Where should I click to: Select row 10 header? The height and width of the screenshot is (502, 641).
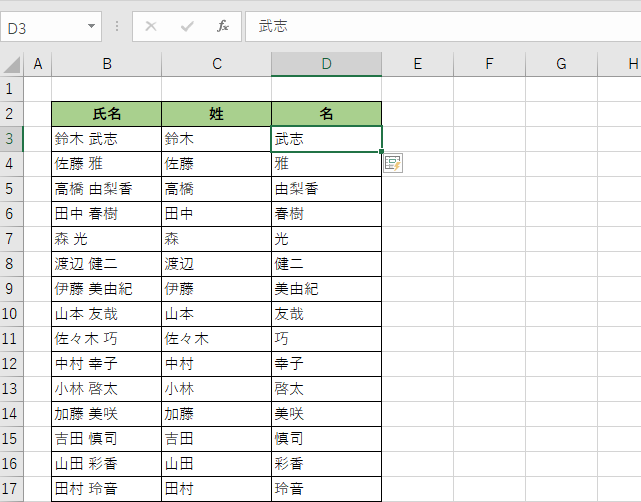pyautogui.click(x=11, y=314)
